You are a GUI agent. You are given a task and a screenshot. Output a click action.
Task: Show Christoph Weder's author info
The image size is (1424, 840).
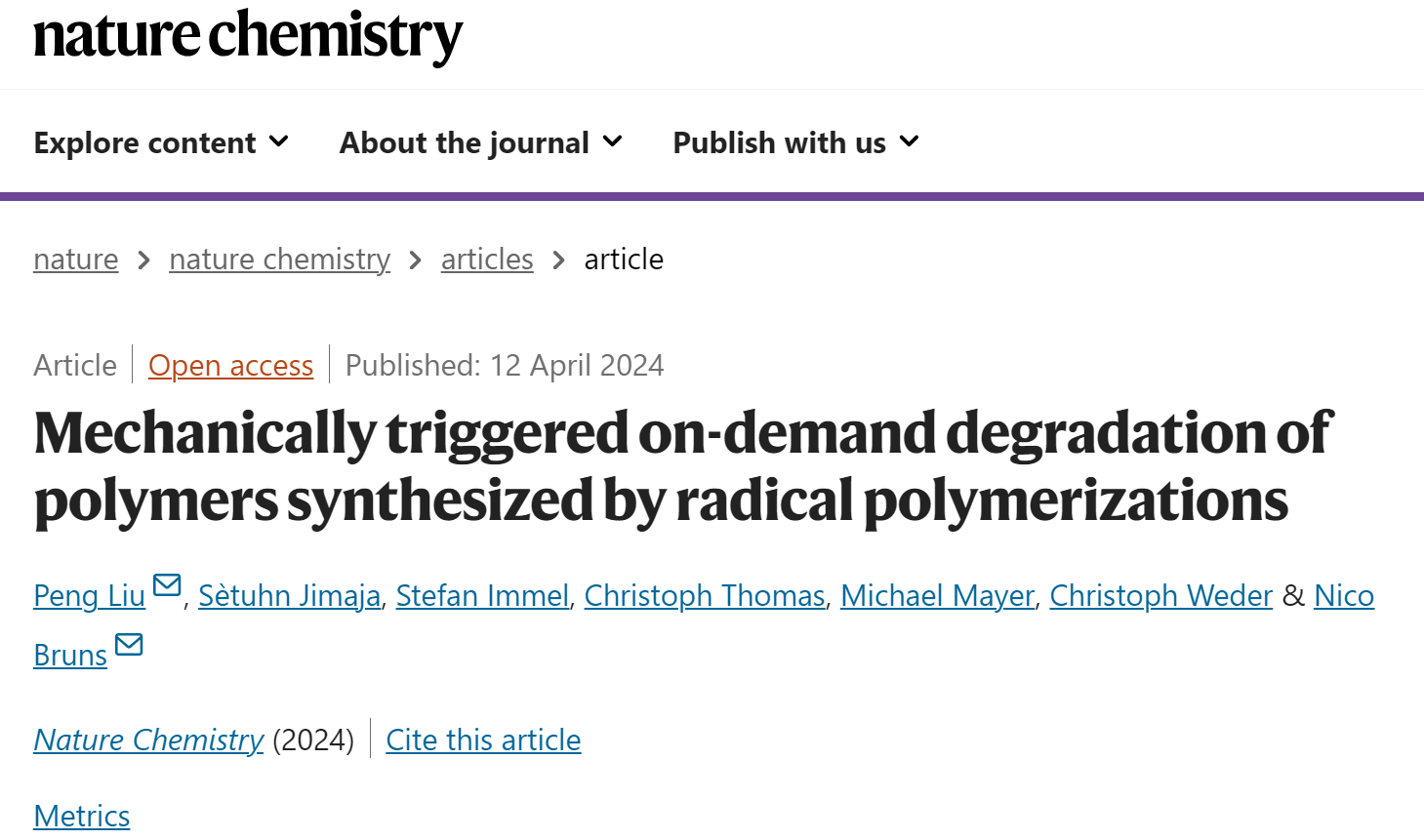point(1161,595)
